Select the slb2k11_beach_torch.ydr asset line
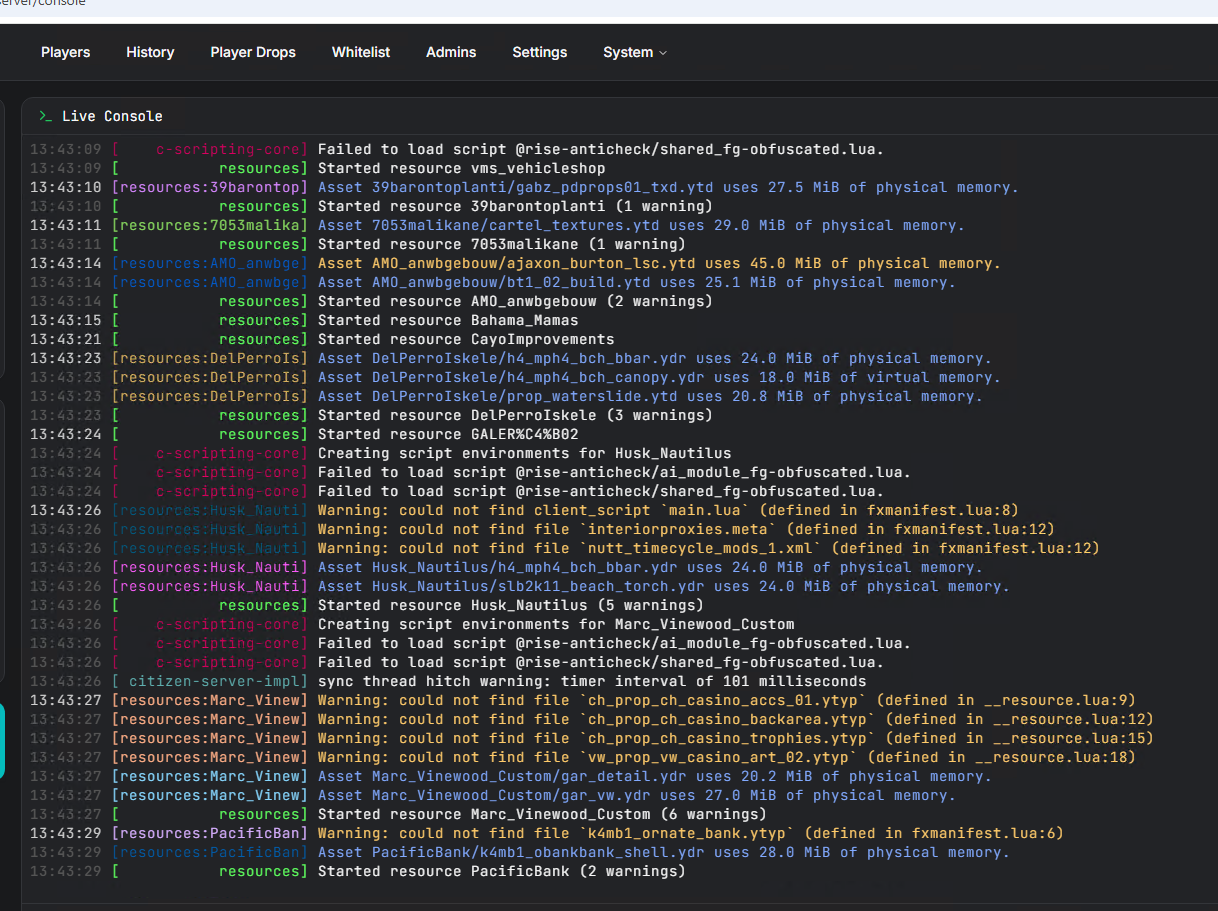1218x911 pixels. (664, 586)
